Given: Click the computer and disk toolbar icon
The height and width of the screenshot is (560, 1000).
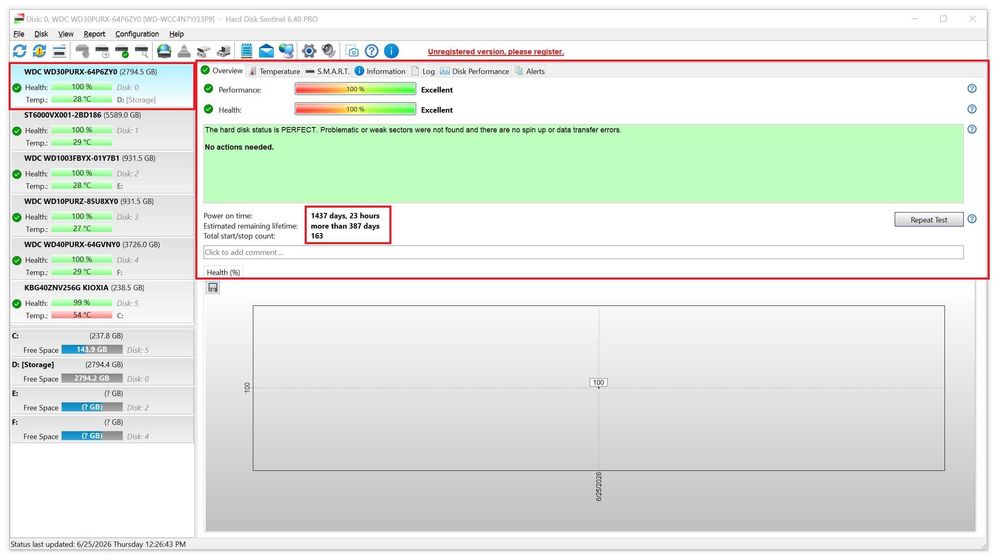Looking at the screenshot, I should coord(223,51).
